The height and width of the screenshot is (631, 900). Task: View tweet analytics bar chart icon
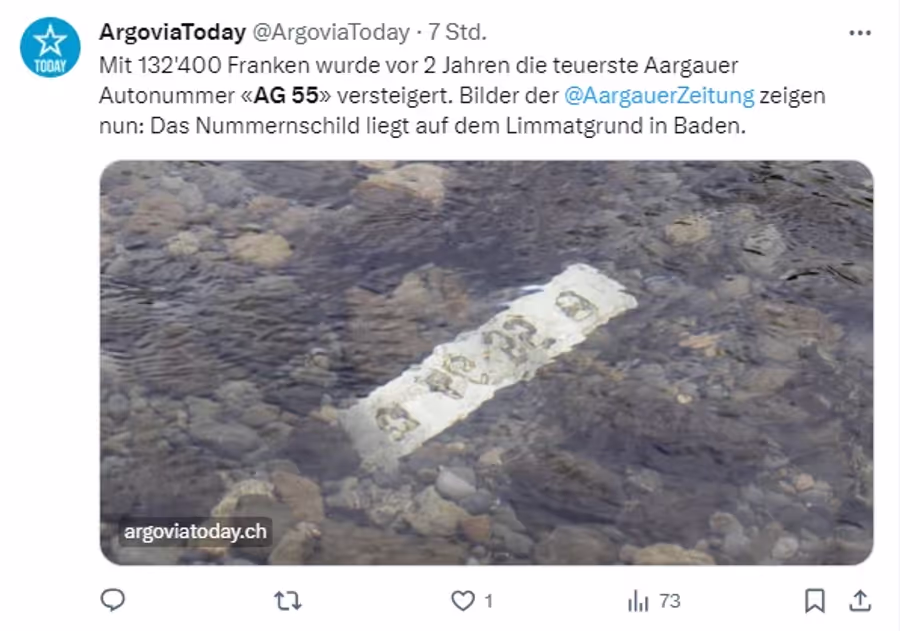click(x=638, y=601)
